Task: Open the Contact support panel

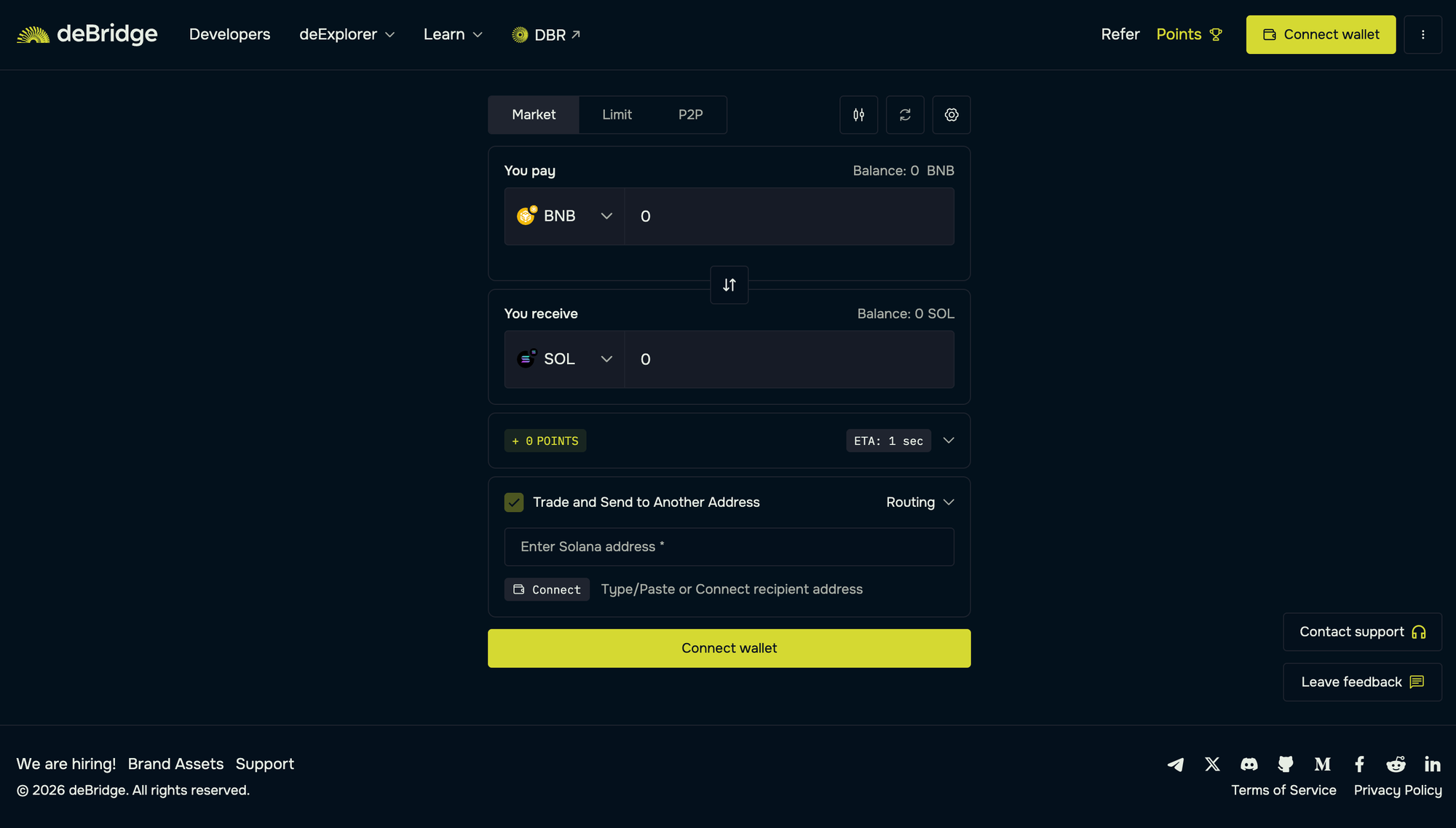Action: [x=1361, y=631]
